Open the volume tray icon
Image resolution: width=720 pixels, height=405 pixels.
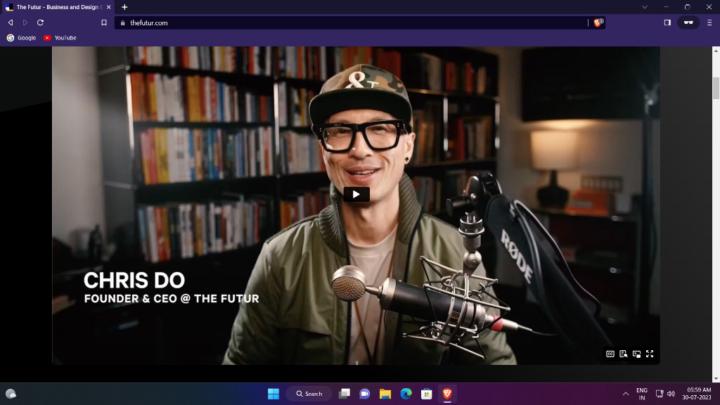tap(671, 394)
